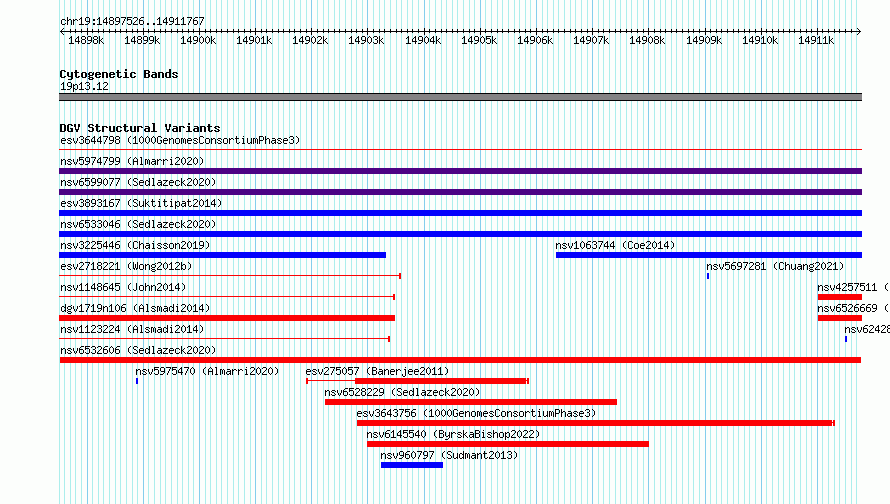Image resolution: width=890 pixels, height=504 pixels.
Task: Open the nsv6599077 (Sedlazeck2020) variant label
Action: 138,182
